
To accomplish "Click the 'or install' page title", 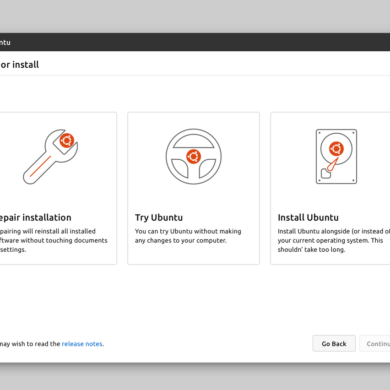I will [x=20, y=65].
